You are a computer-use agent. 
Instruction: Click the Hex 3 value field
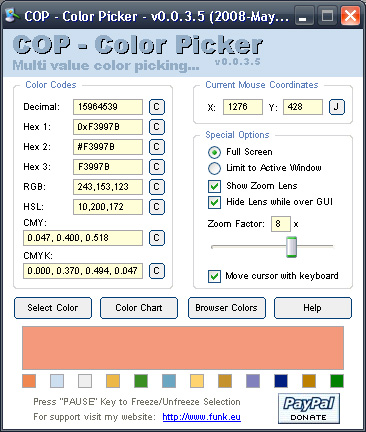tap(108, 167)
